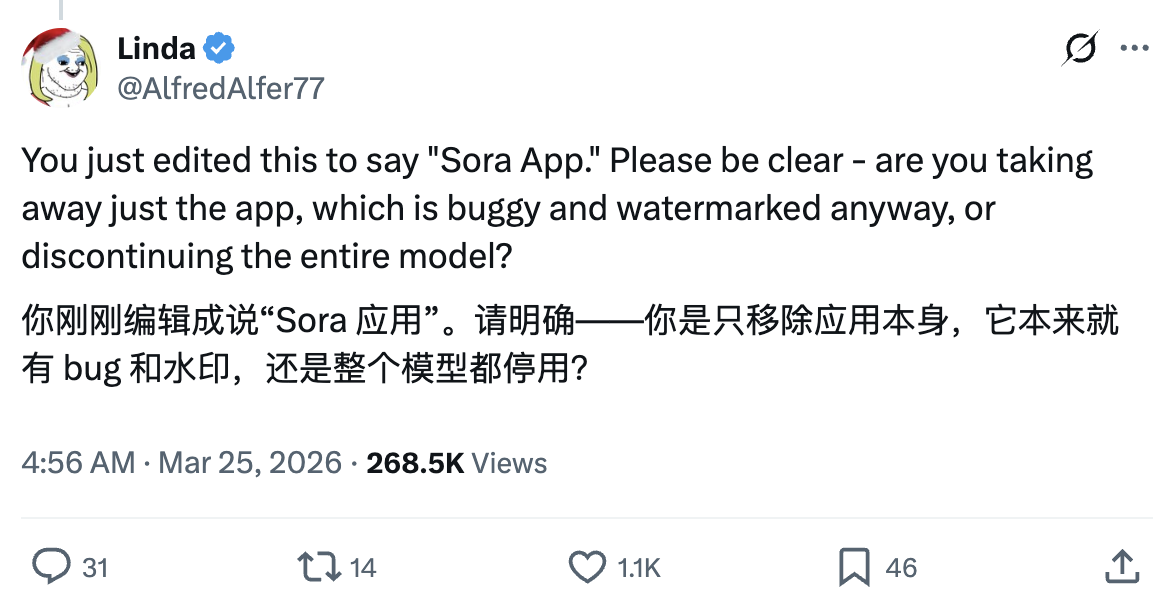
Task: Click the reply count of 31
Action: point(94,568)
